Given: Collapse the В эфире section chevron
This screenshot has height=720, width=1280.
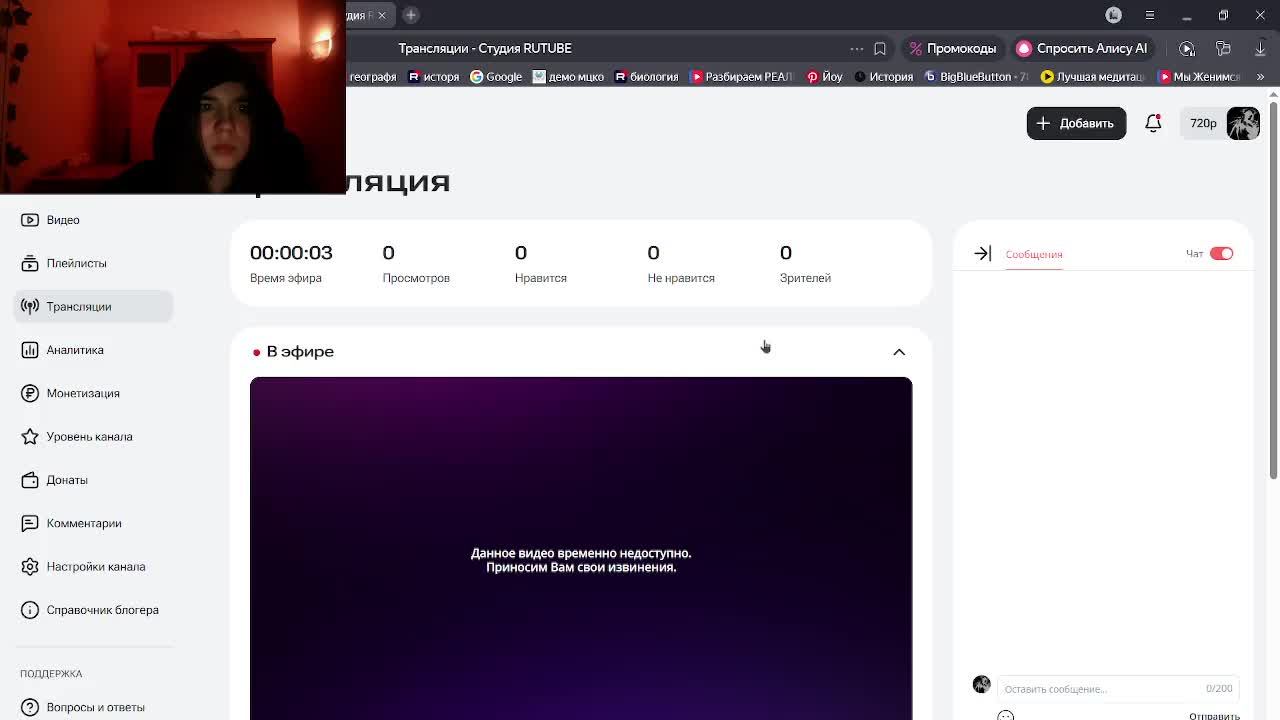Looking at the screenshot, I should (x=899, y=352).
